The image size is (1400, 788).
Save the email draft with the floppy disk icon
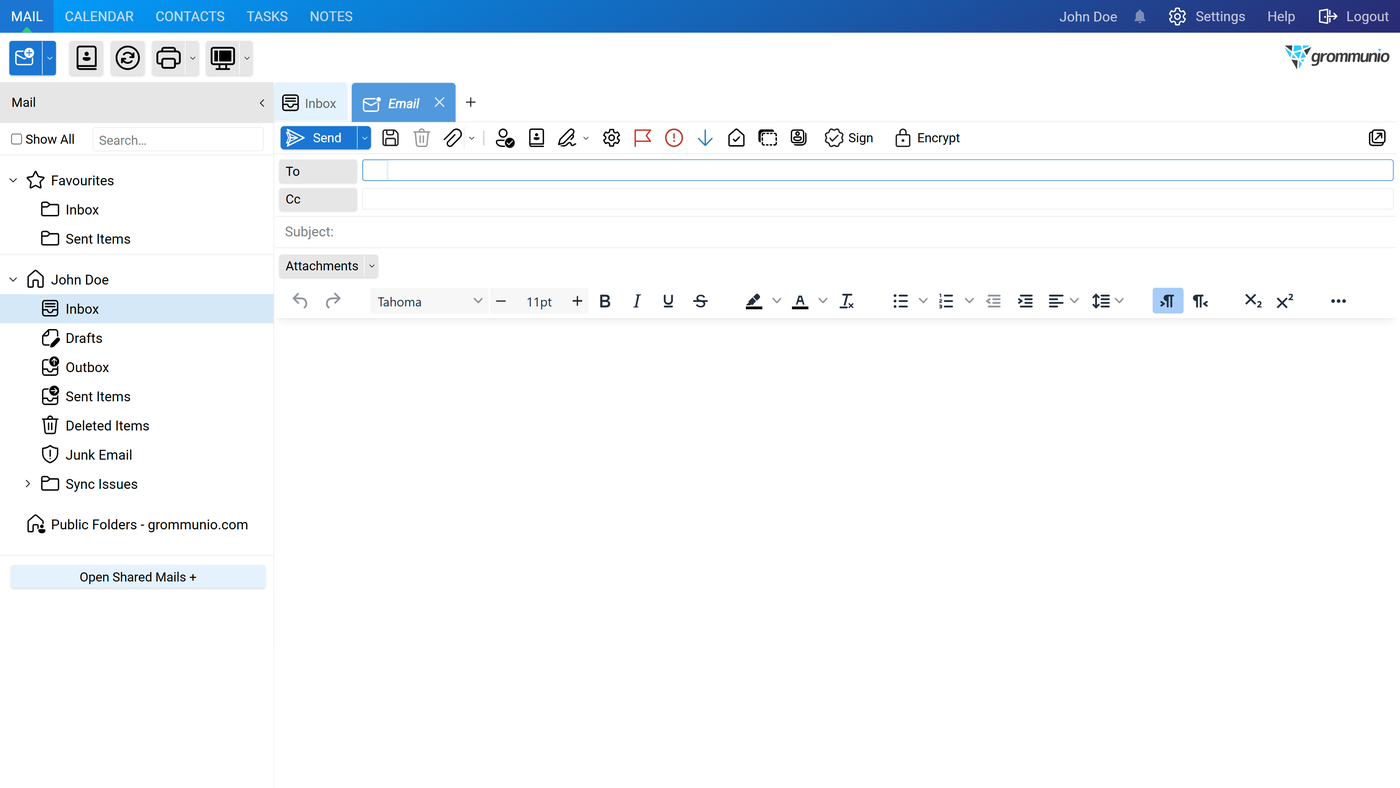coord(391,138)
